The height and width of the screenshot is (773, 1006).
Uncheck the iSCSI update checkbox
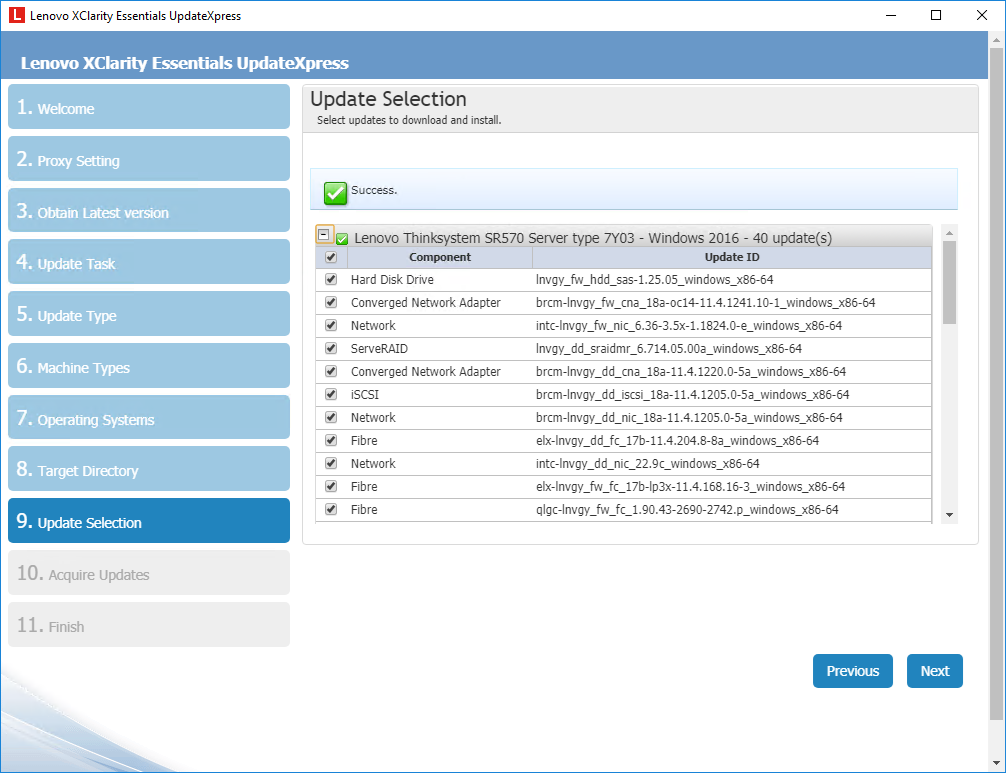[331, 395]
